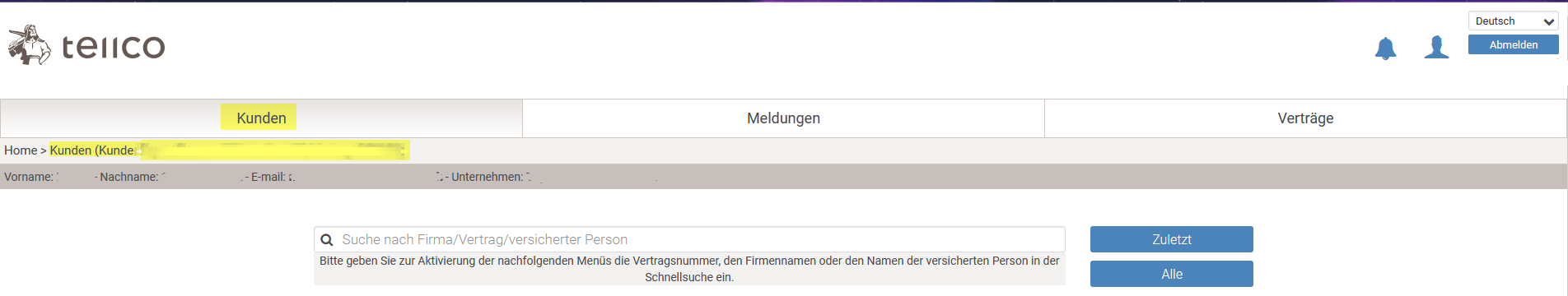The image size is (1568, 296).
Task: Open the Meldungen tab
Action: pyautogui.click(x=783, y=118)
